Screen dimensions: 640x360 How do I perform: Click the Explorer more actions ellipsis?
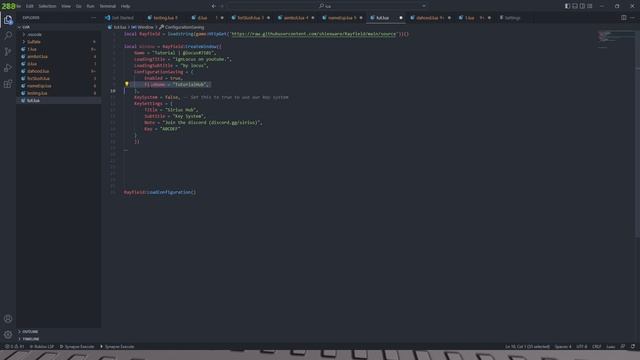click(93, 18)
